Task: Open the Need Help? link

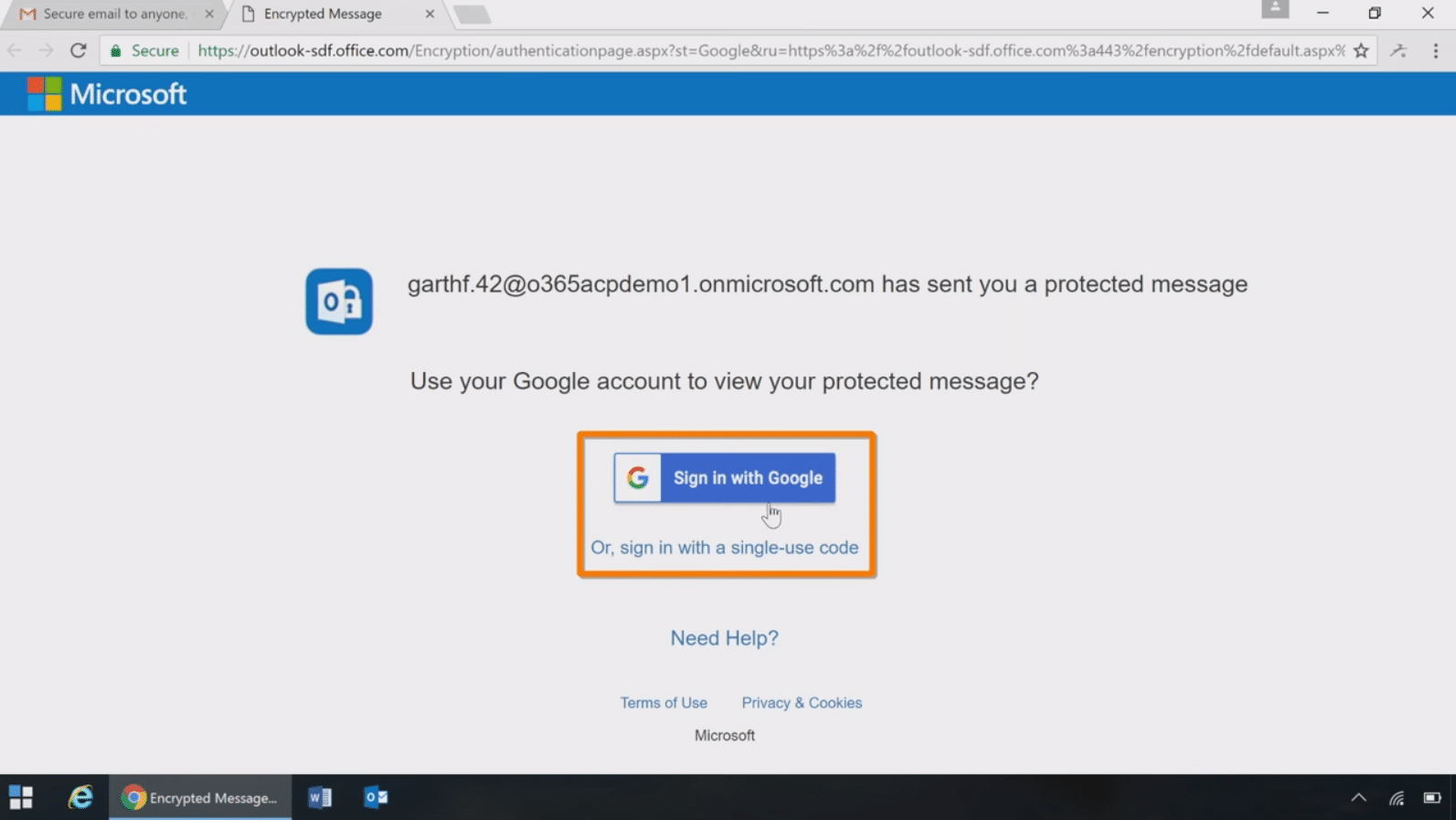Action: (724, 638)
